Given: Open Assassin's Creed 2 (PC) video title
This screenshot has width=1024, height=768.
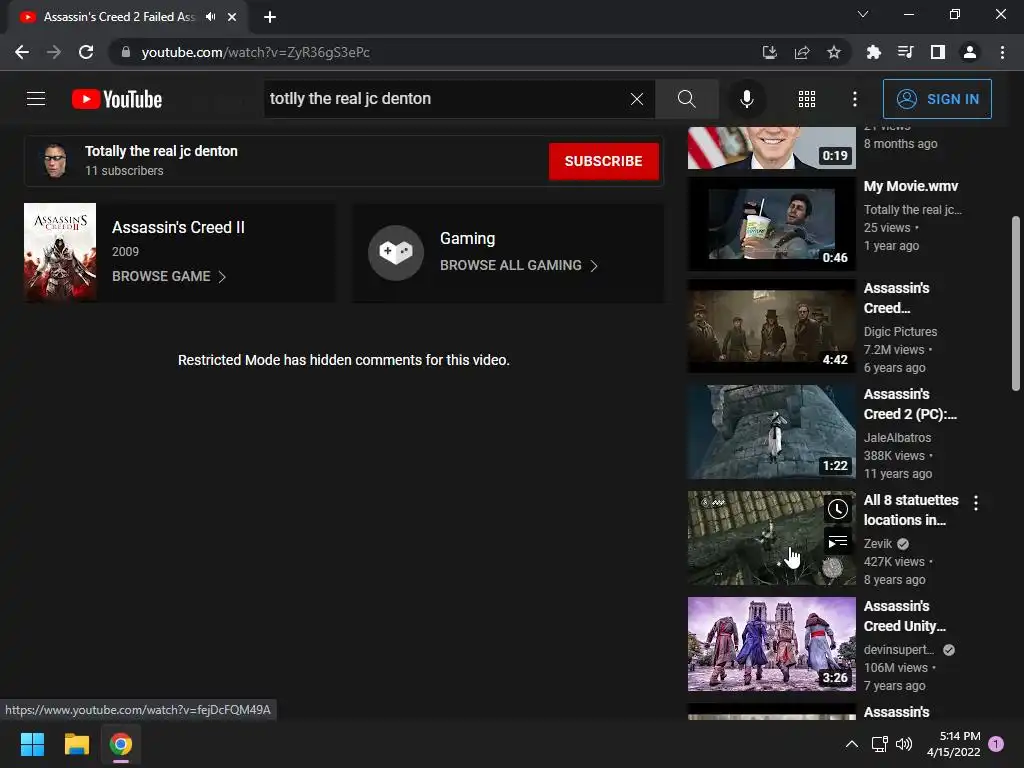Looking at the screenshot, I should [910, 404].
